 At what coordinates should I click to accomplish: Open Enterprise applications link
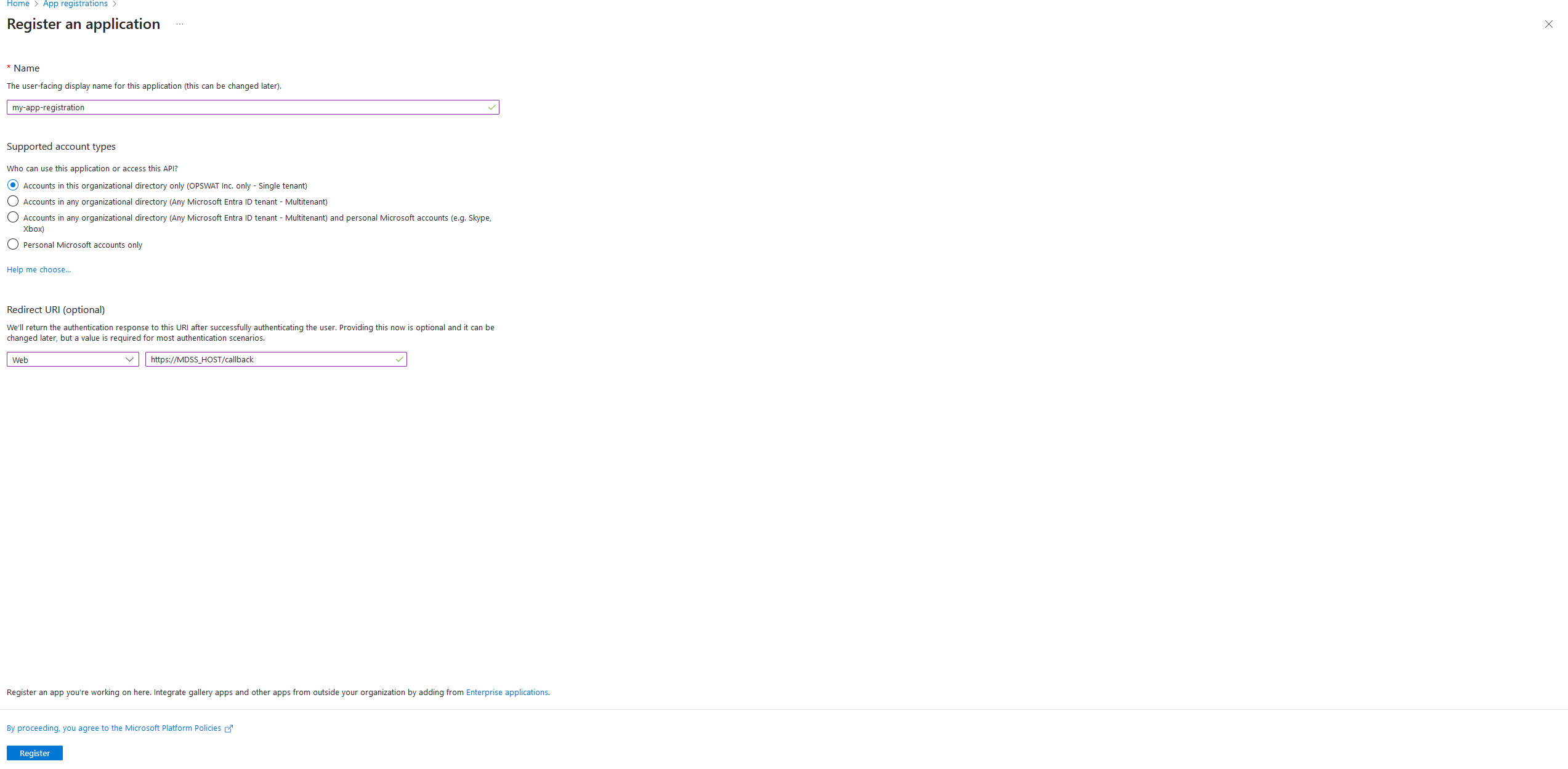click(x=507, y=692)
